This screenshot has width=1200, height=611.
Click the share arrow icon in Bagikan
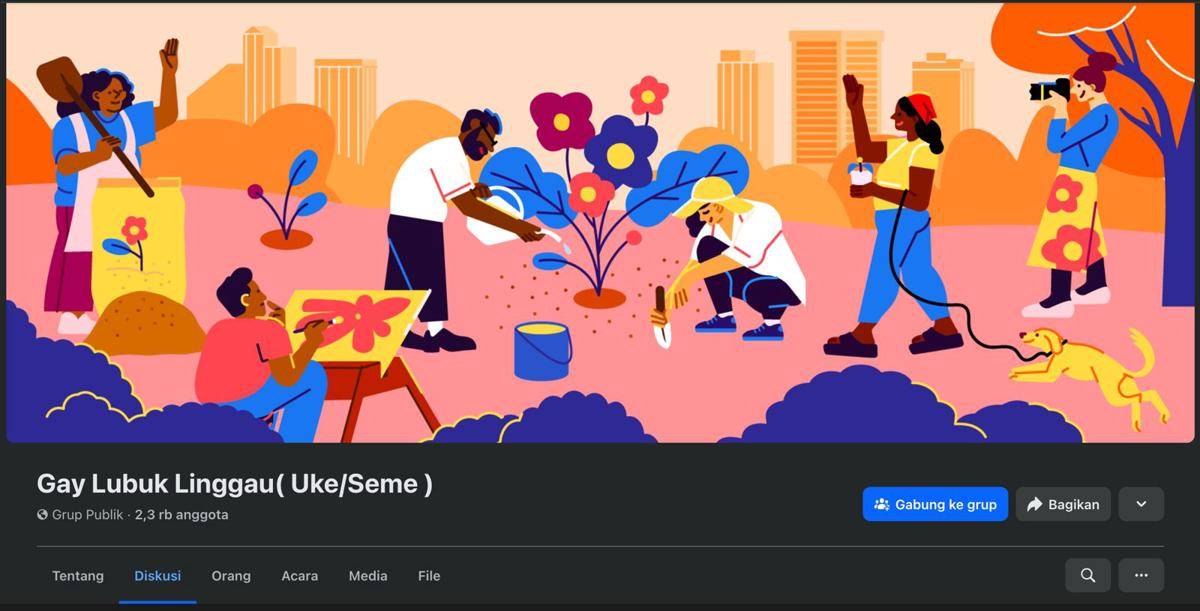point(1034,504)
